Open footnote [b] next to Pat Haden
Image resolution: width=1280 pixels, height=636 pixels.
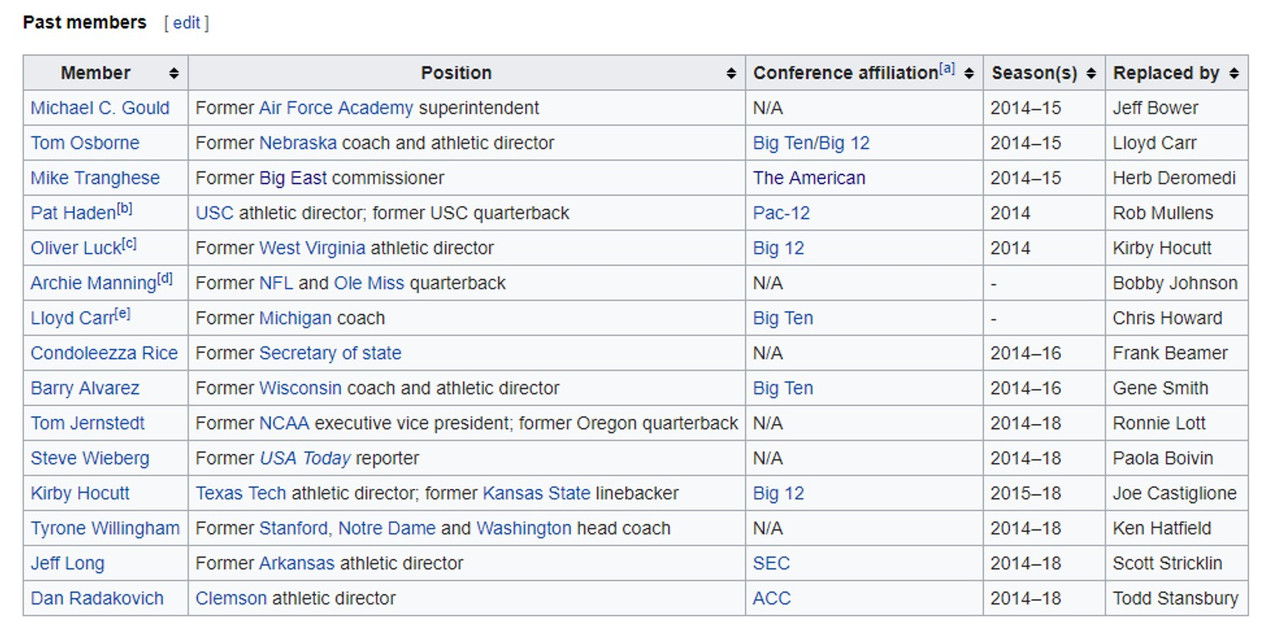pyautogui.click(x=125, y=208)
